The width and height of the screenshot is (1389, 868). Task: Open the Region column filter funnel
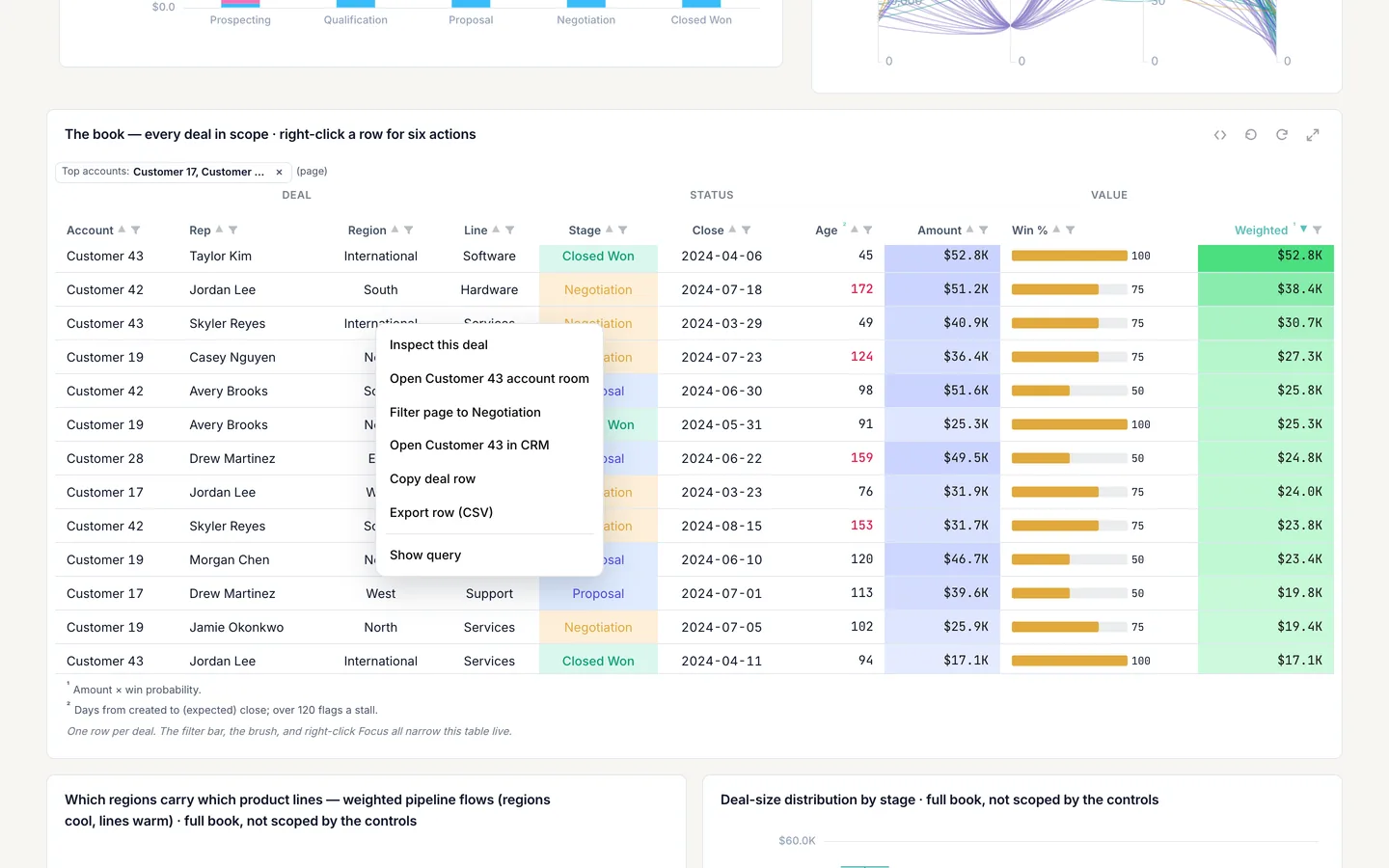[x=409, y=230]
